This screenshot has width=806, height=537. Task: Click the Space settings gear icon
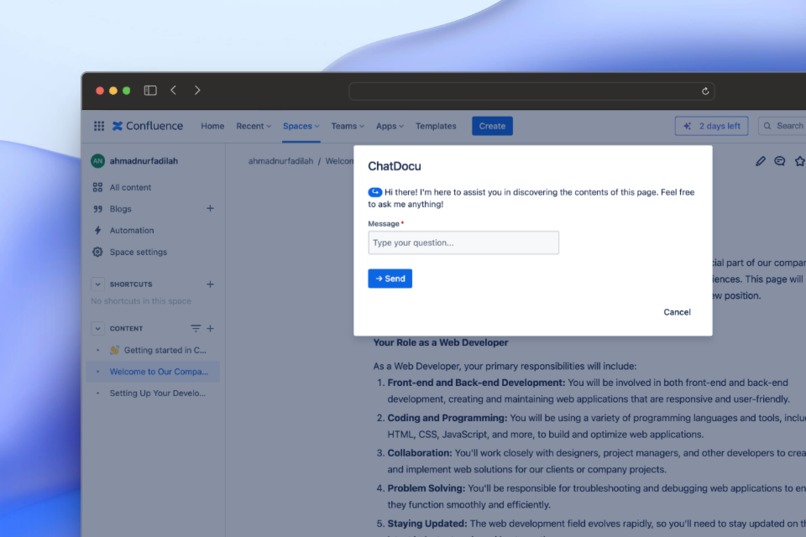click(x=98, y=252)
